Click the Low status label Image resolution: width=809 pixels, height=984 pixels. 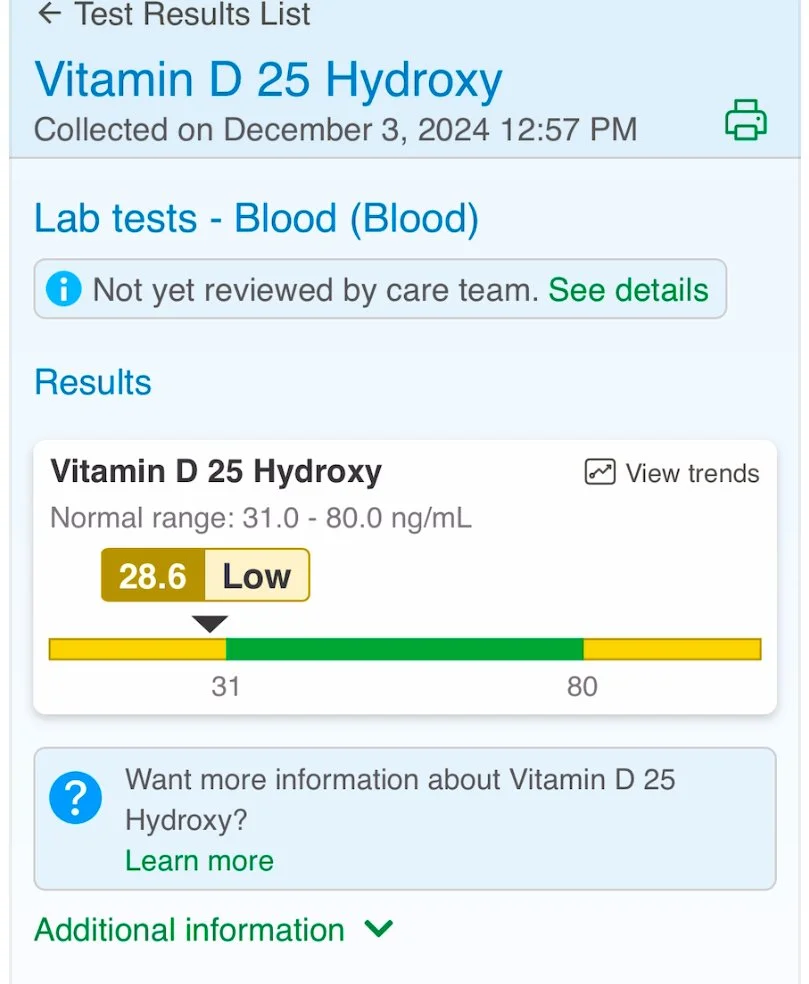[x=257, y=575]
